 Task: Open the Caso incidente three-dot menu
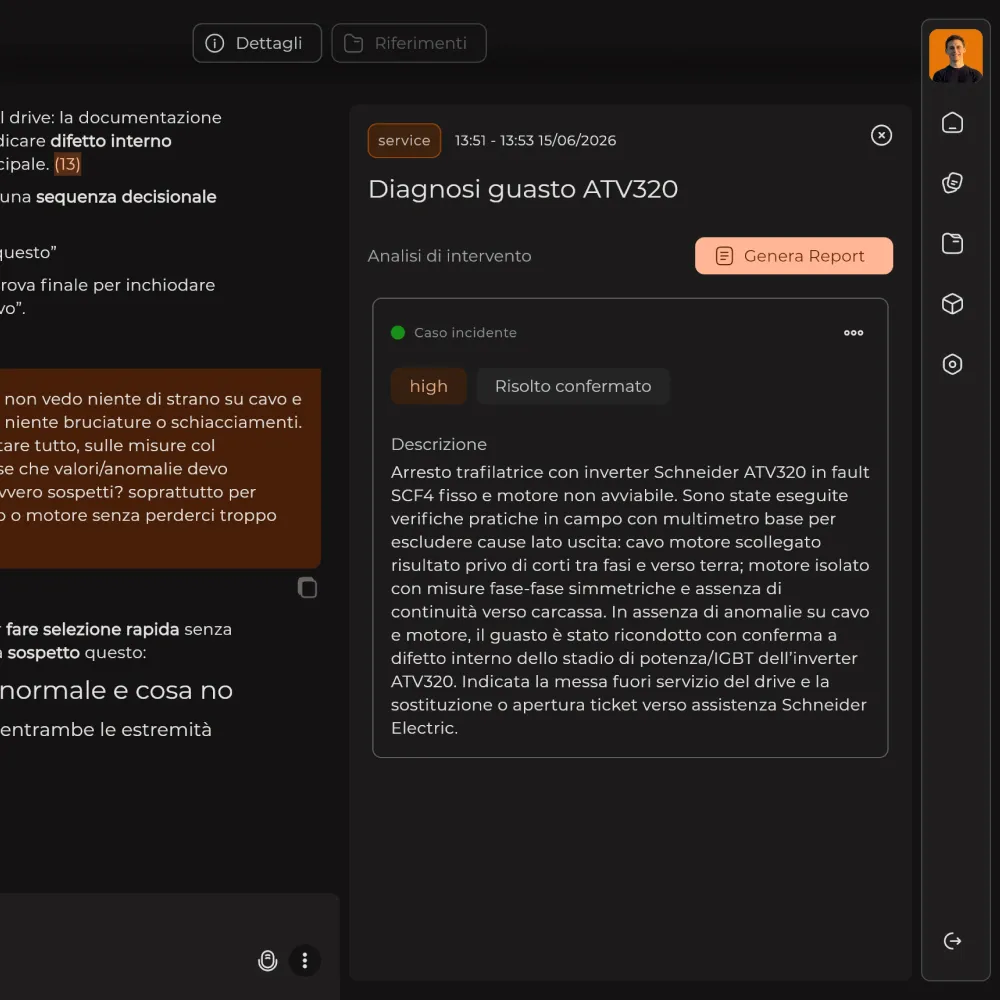coord(853,333)
